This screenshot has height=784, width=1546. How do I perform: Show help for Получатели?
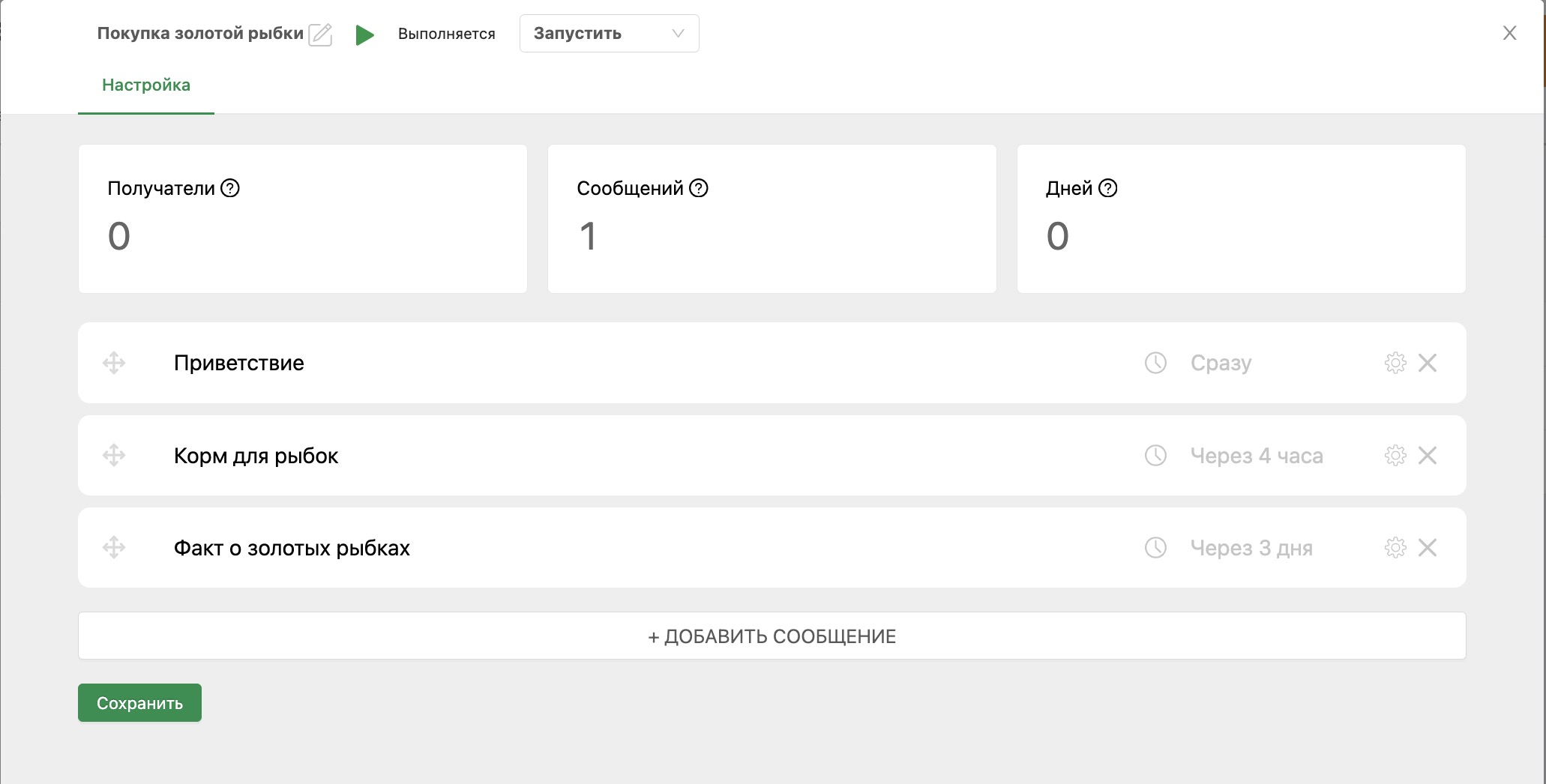tap(230, 188)
